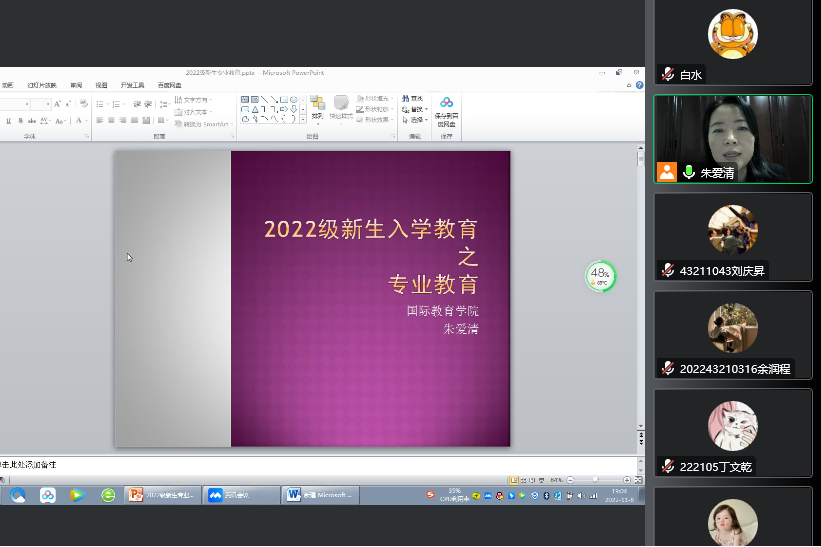
Task: Toggle muted microphone for 43211043刘庆昇
Action: pos(668,271)
